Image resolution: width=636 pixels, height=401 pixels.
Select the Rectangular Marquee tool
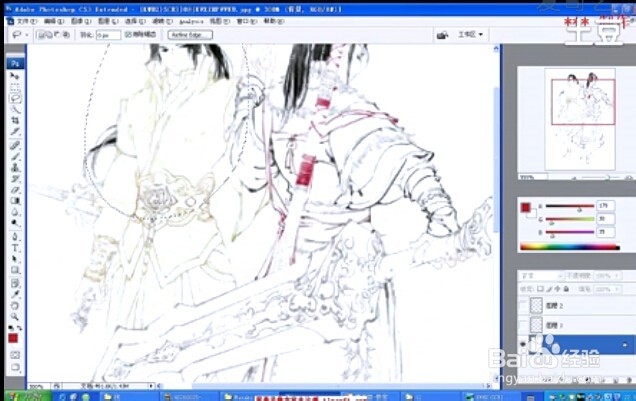(x=15, y=87)
